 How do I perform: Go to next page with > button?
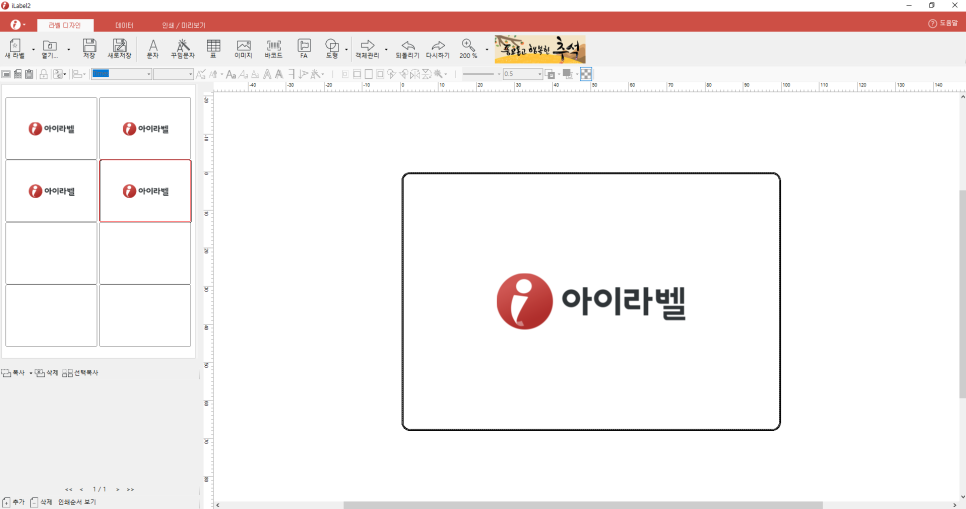tap(118, 489)
